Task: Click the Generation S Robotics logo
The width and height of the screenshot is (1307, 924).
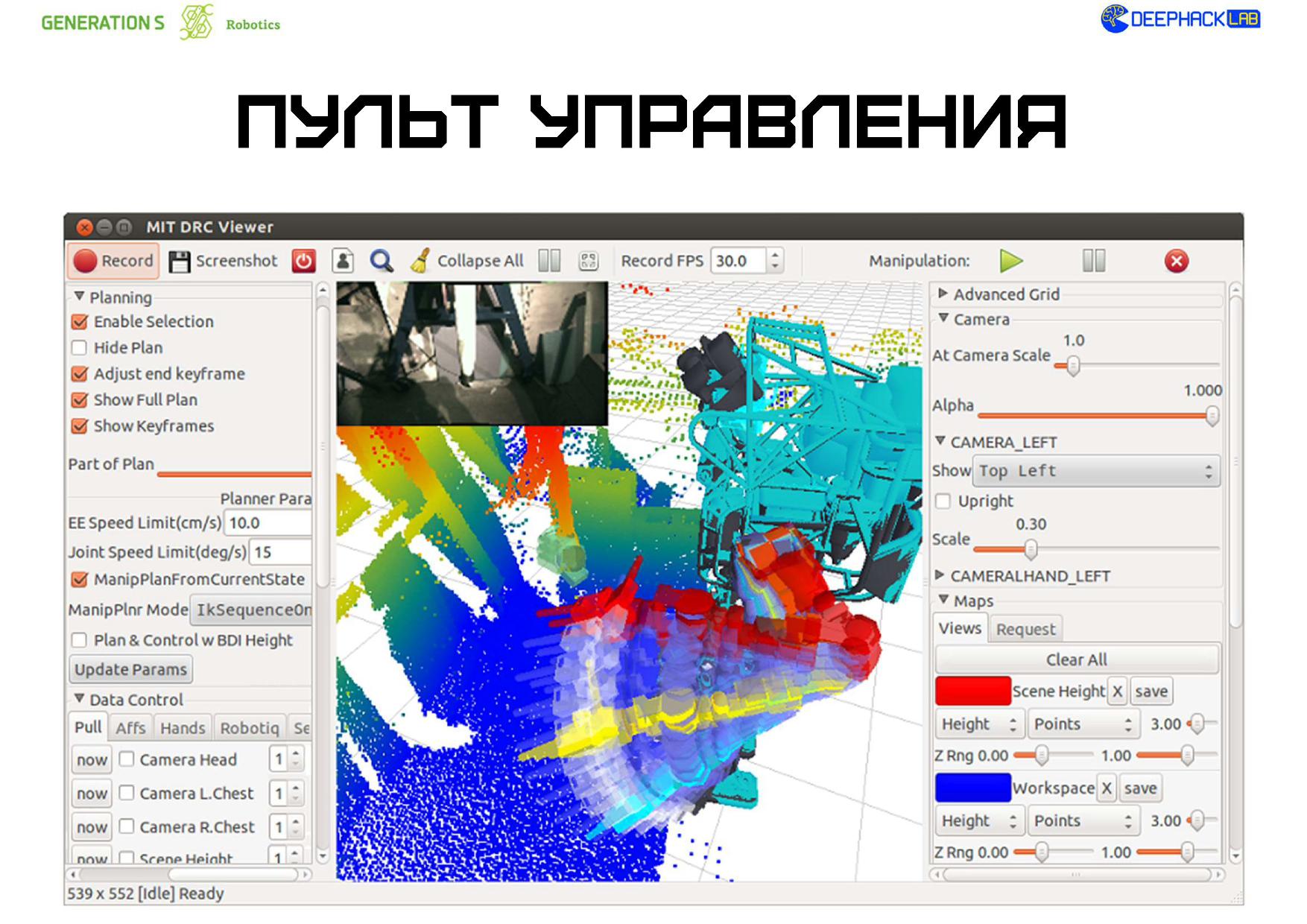Action: tap(161, 22)
